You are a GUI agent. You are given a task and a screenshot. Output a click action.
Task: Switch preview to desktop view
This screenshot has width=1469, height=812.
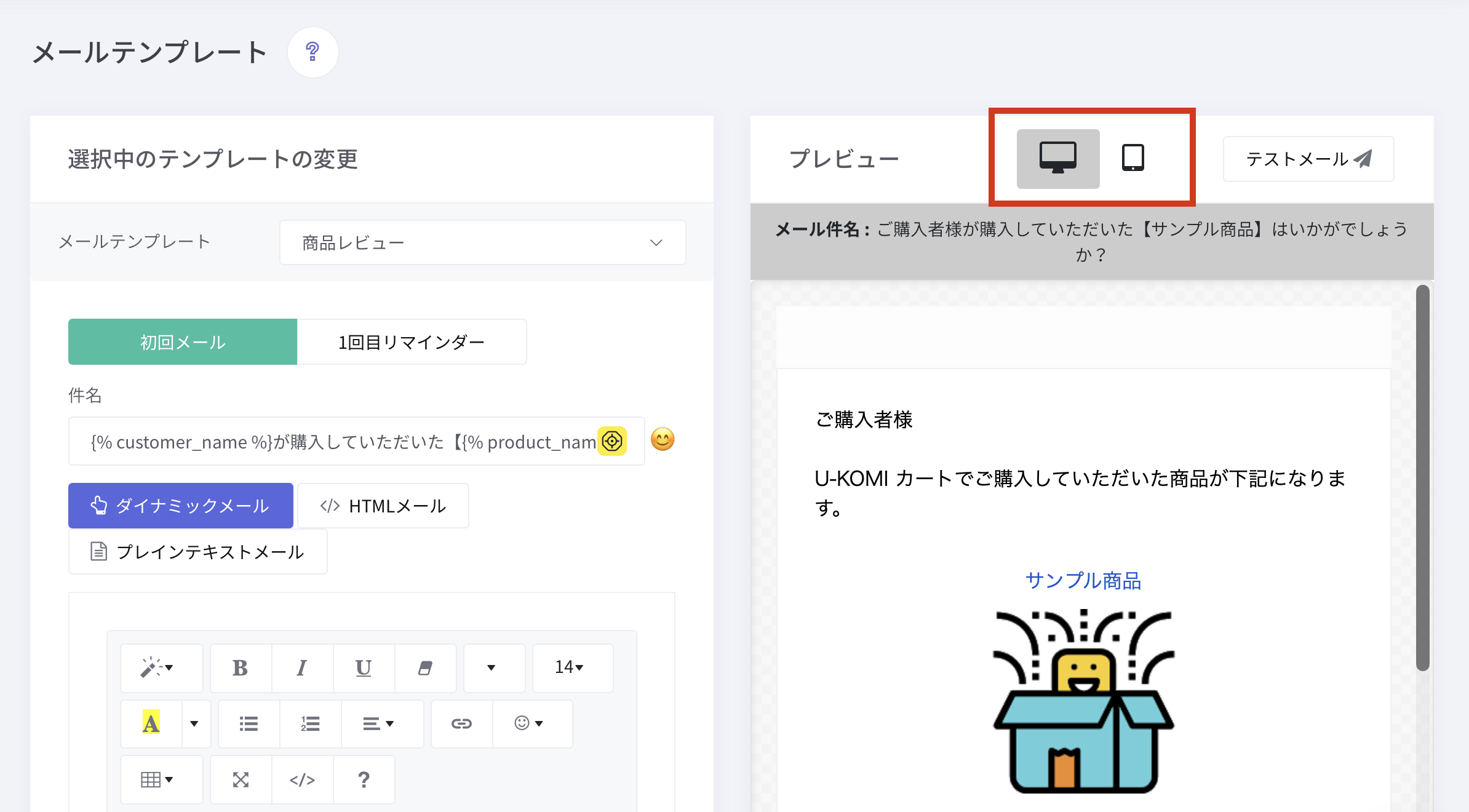tap(1057, 158)
